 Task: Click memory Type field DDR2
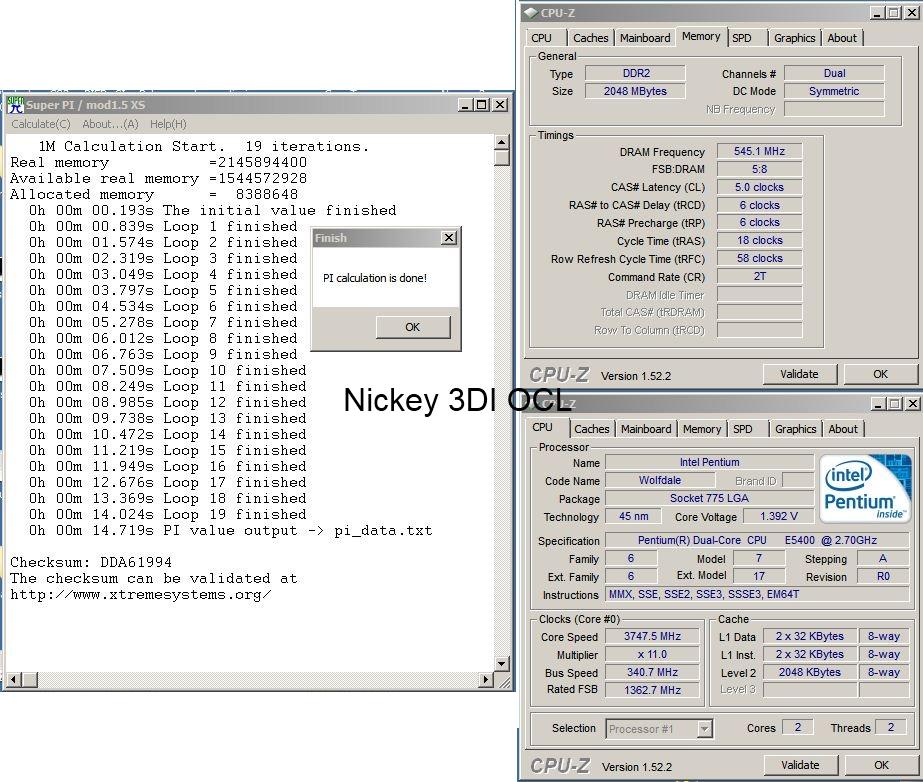tap(636, 73)
